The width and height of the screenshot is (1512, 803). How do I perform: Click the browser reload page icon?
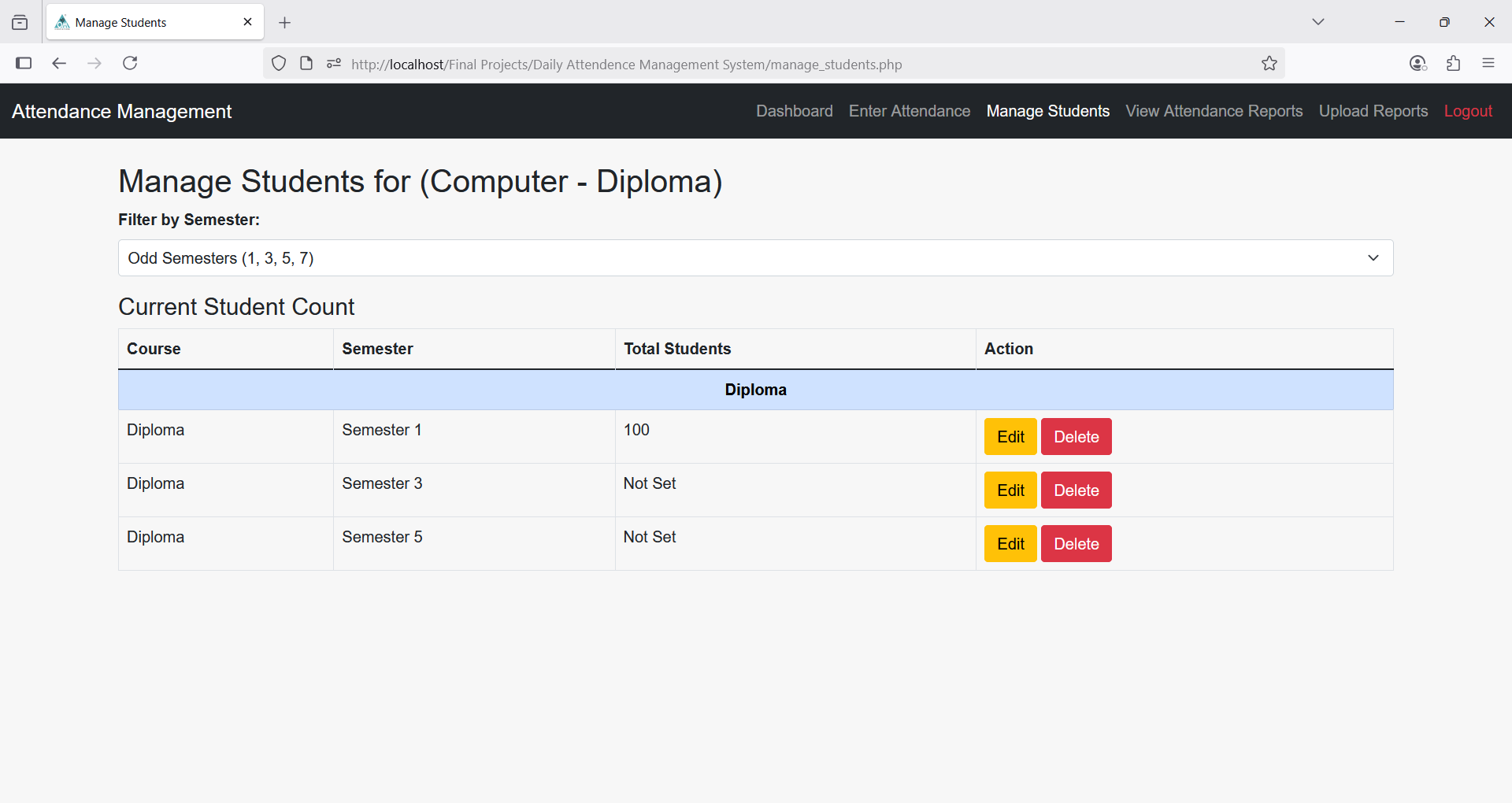130,64
